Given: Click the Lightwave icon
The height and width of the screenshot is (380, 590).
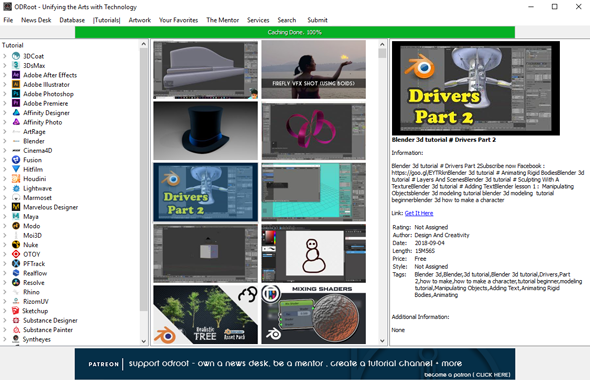Looking at the screenshot, I should tap(16, 188).
